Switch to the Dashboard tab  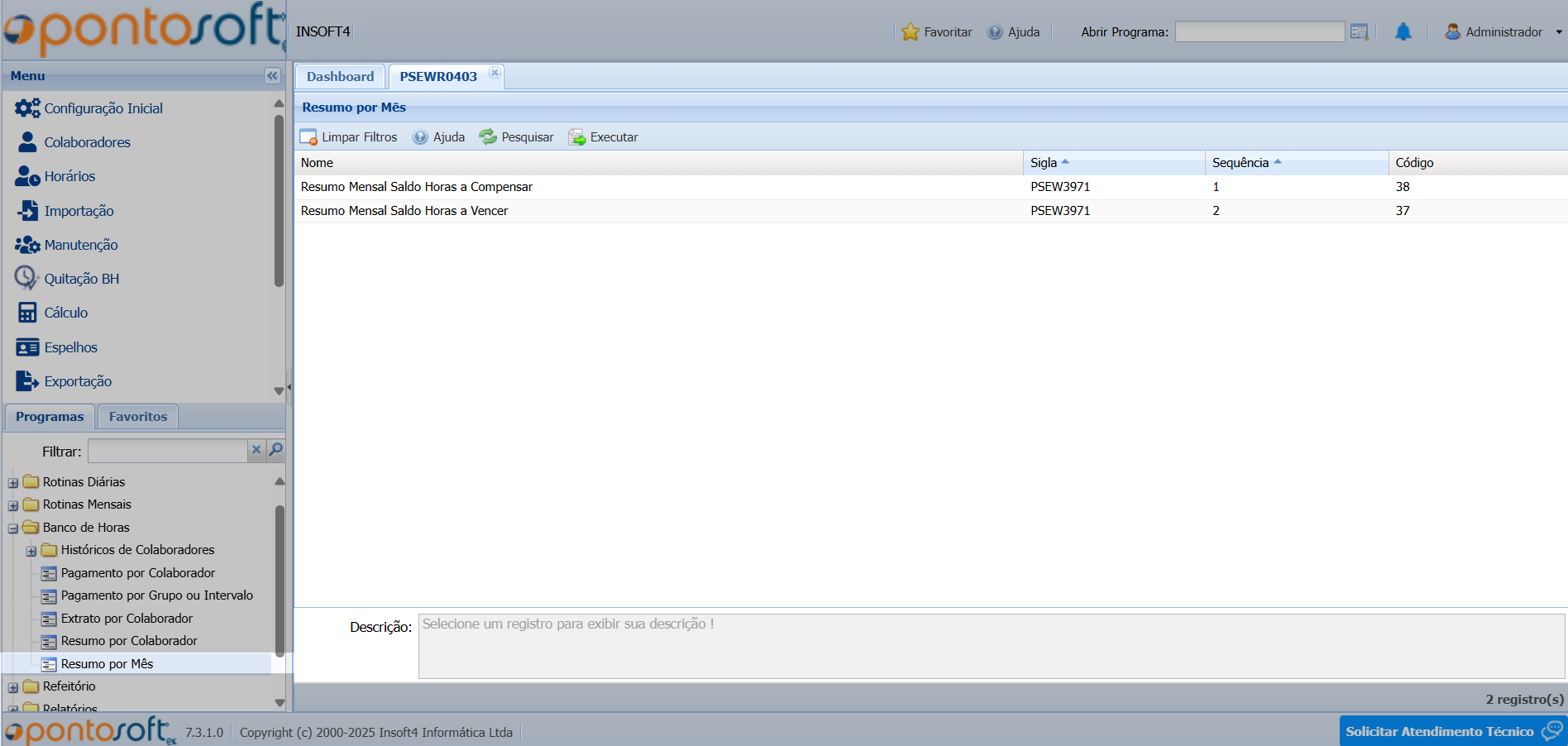pos(340,77)
